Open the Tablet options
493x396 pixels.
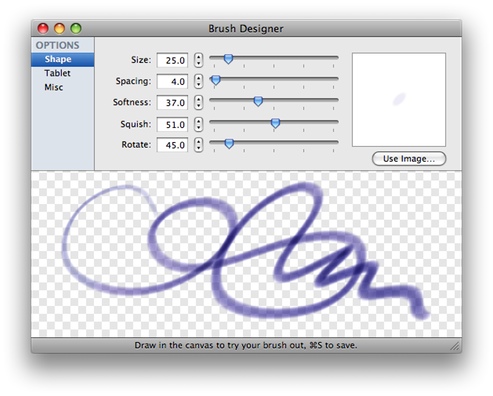coord(63,73)
